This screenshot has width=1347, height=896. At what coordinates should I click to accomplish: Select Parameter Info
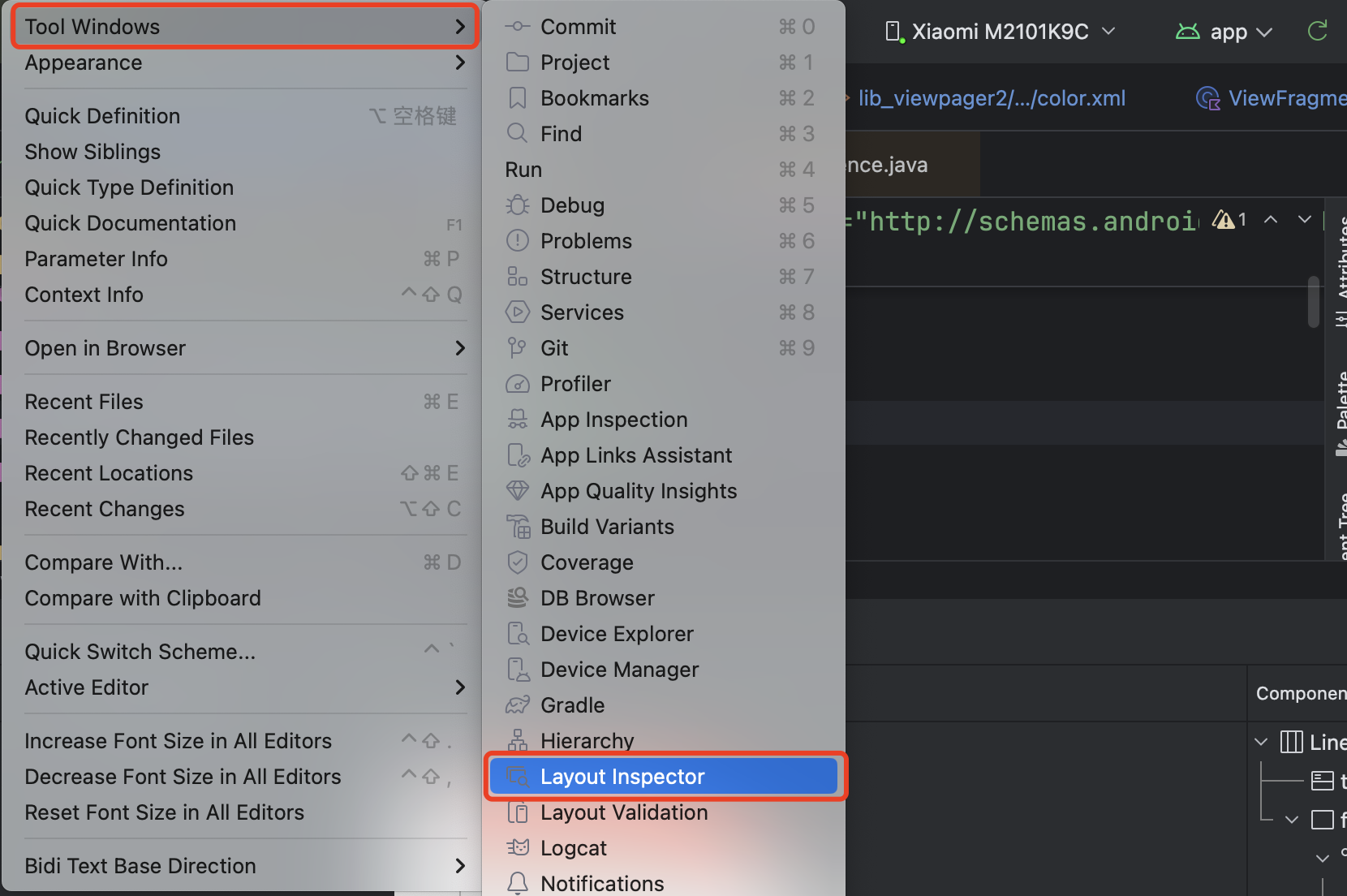tap(244, 259)
